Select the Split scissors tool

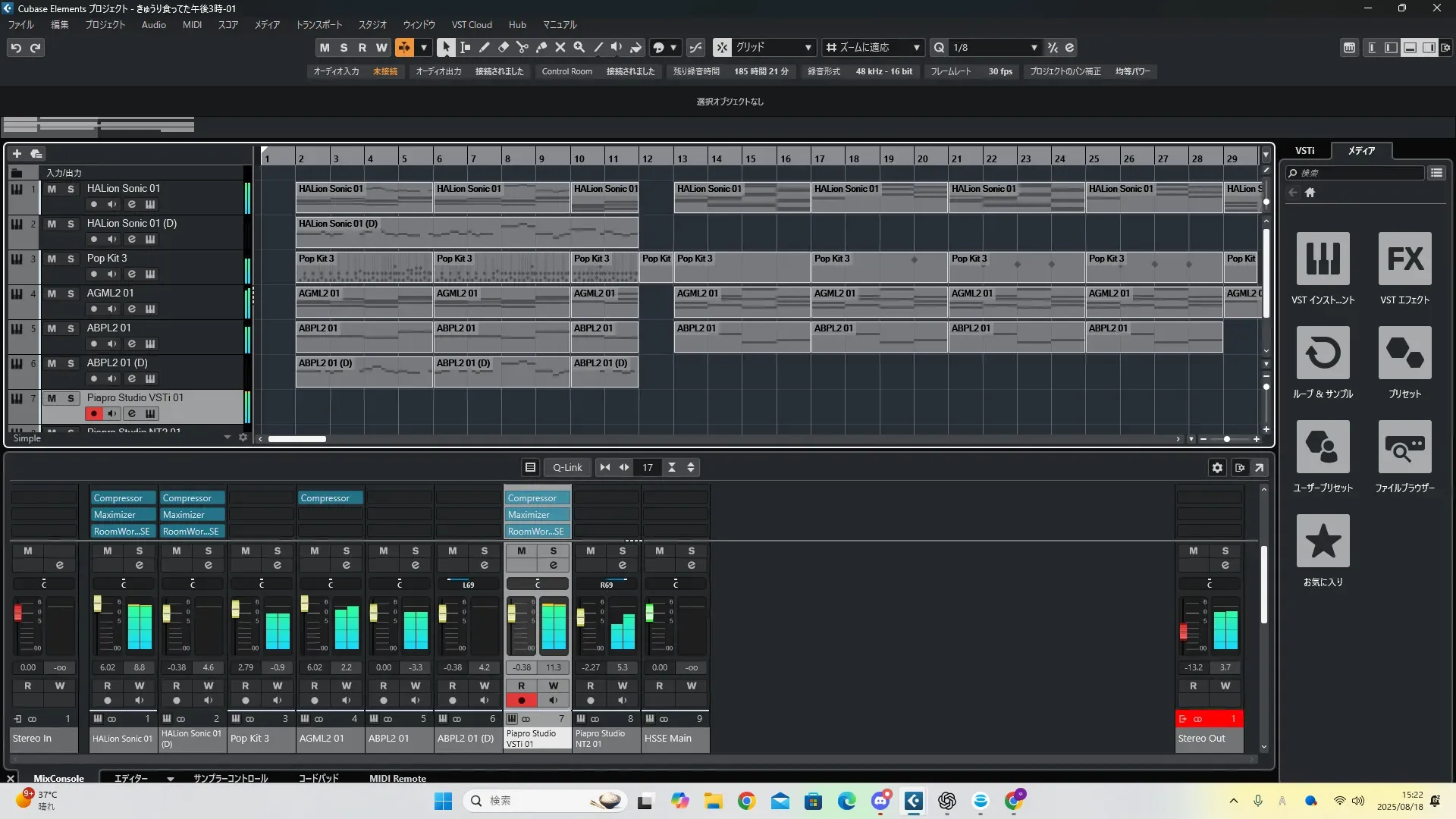(x=522, y=48)
